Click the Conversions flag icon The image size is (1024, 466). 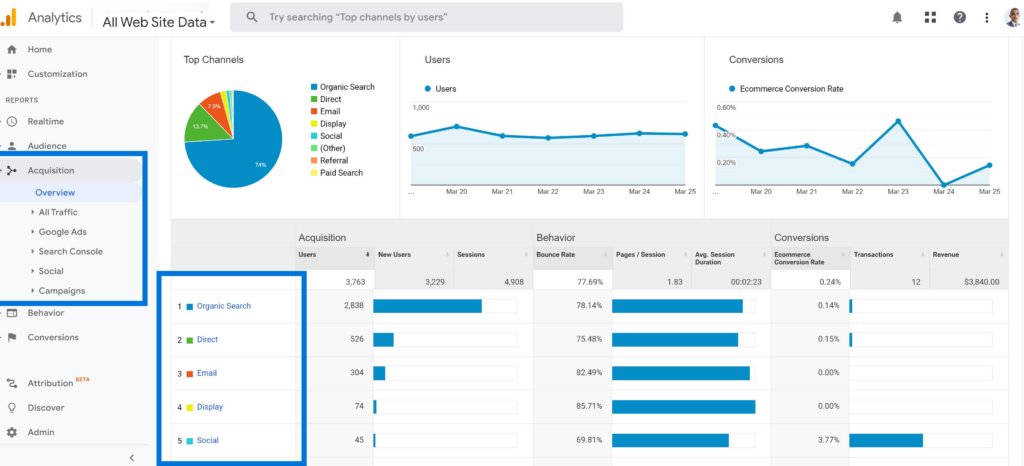pyautogui.click(x=12, y=338)
